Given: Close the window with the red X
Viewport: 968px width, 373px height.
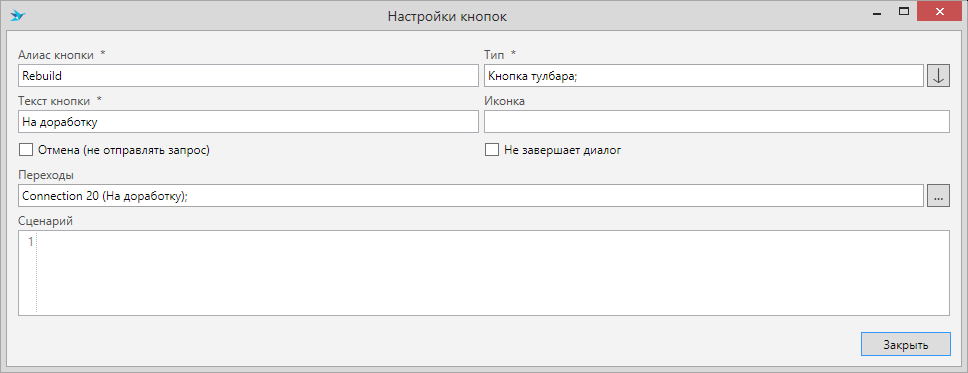Looking at the screenshot, I should (x=940, y=11).
